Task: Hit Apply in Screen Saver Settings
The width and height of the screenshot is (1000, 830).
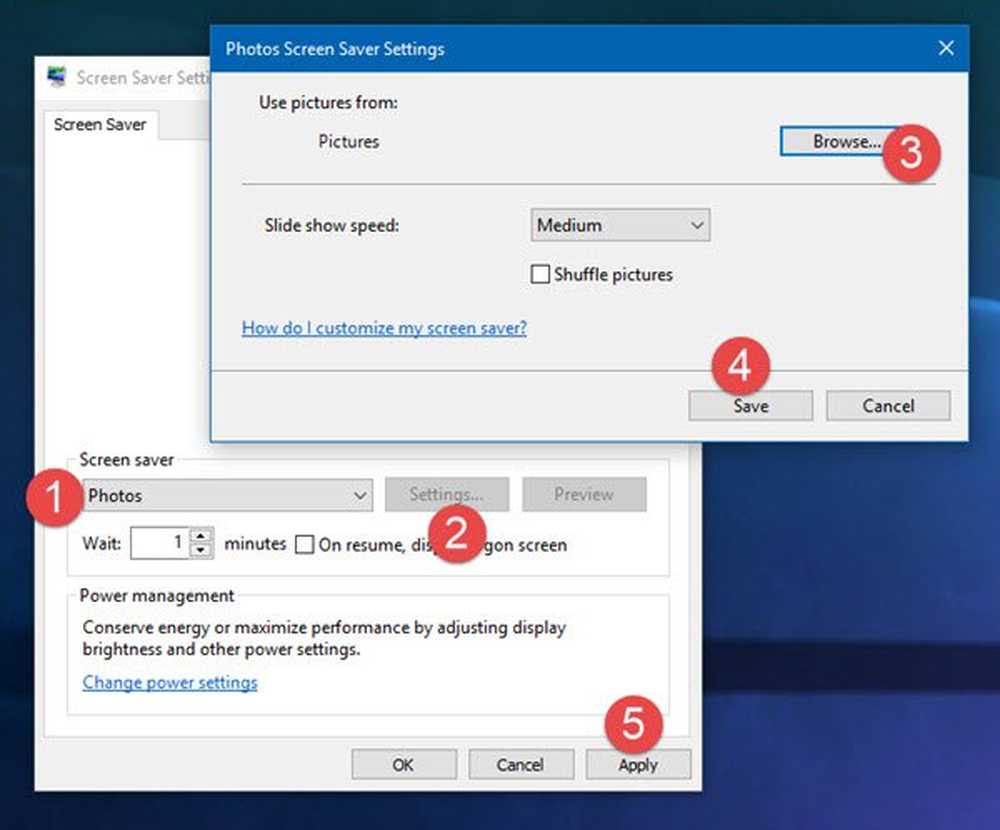Action: coord(638,765)
